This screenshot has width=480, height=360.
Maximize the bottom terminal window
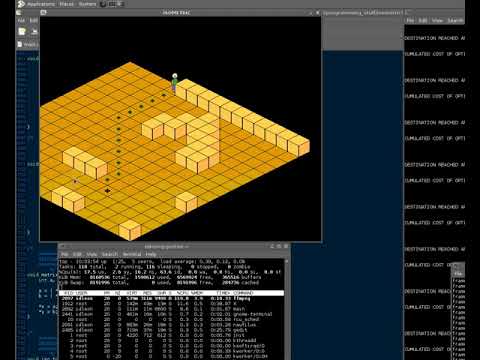[279, 246]
